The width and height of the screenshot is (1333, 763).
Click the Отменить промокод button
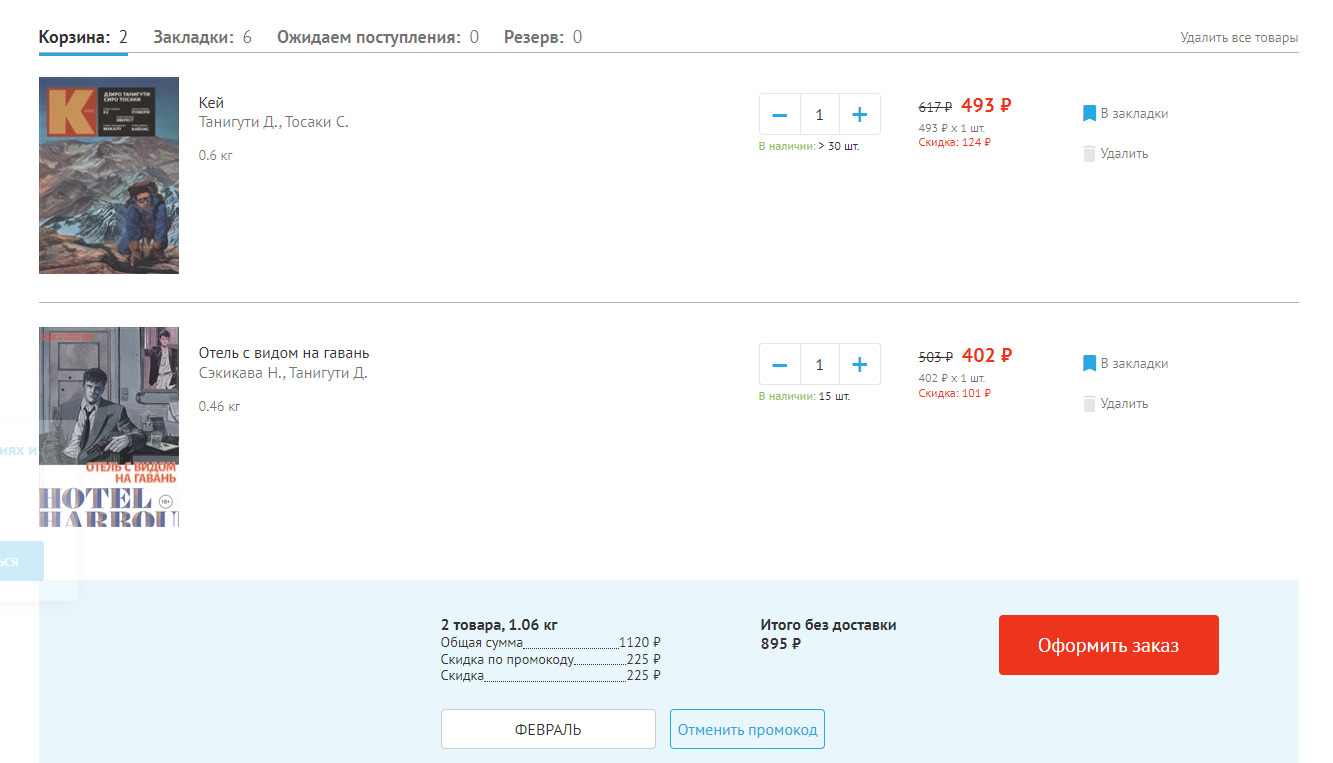(x=747, y=730)
